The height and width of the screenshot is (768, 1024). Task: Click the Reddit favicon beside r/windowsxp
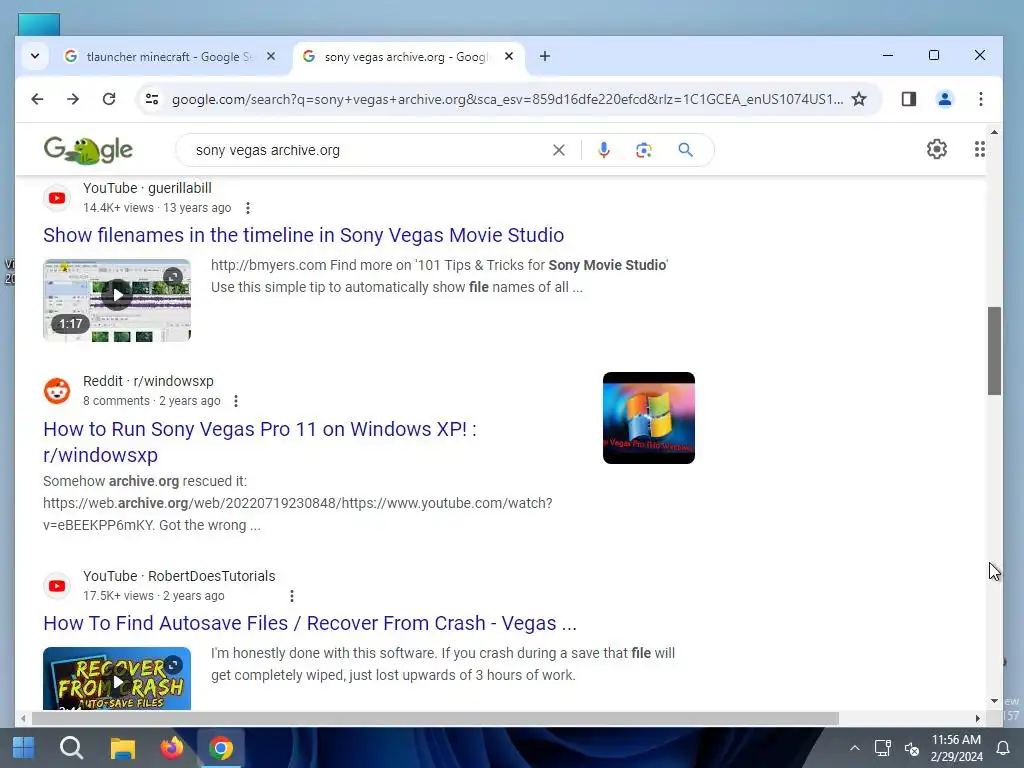pyautogui.click(x=57, y=391)
